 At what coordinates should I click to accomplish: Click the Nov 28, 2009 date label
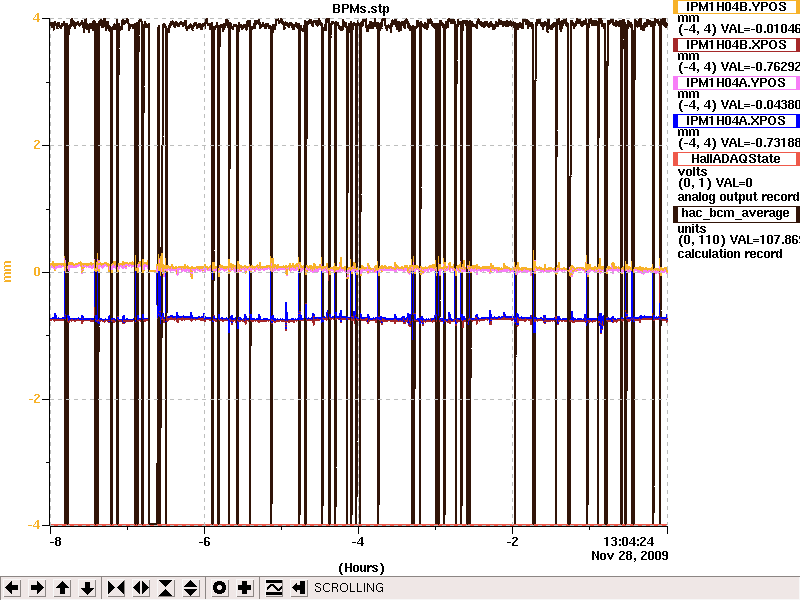(630, 556)
